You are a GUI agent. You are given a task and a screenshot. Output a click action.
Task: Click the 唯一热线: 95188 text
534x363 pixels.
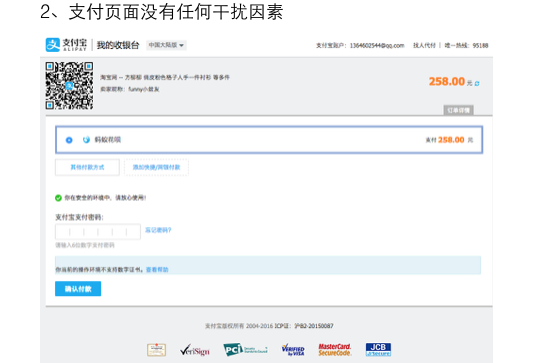[466, 45]
